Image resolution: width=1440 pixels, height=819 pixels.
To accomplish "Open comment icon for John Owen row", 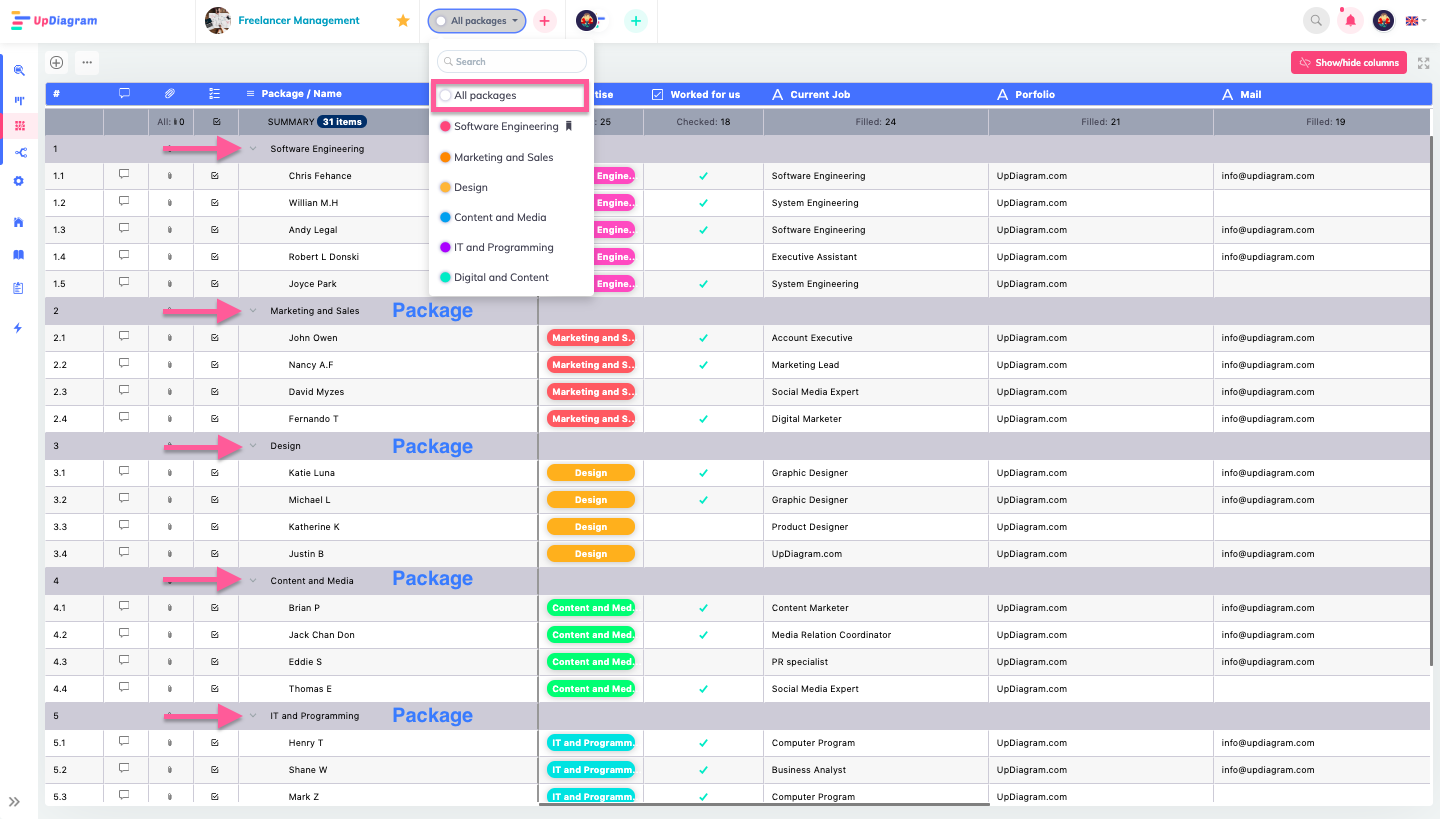I will tap(124, 336).
